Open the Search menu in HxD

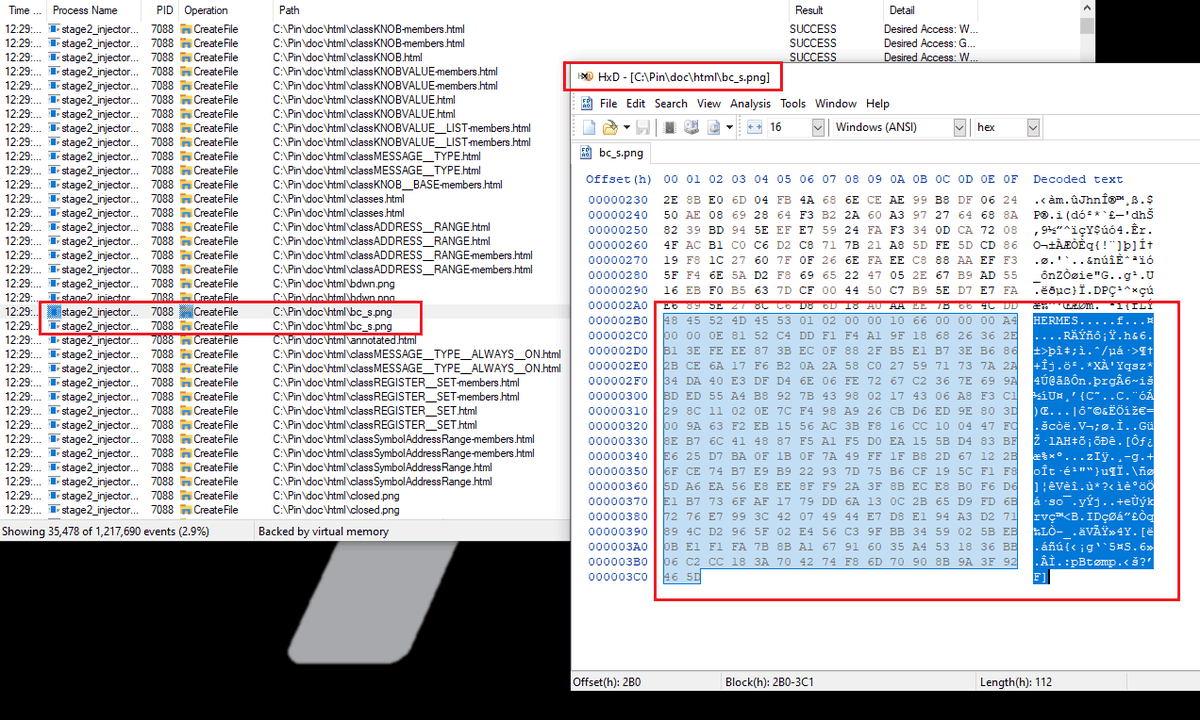pos(671,104)
